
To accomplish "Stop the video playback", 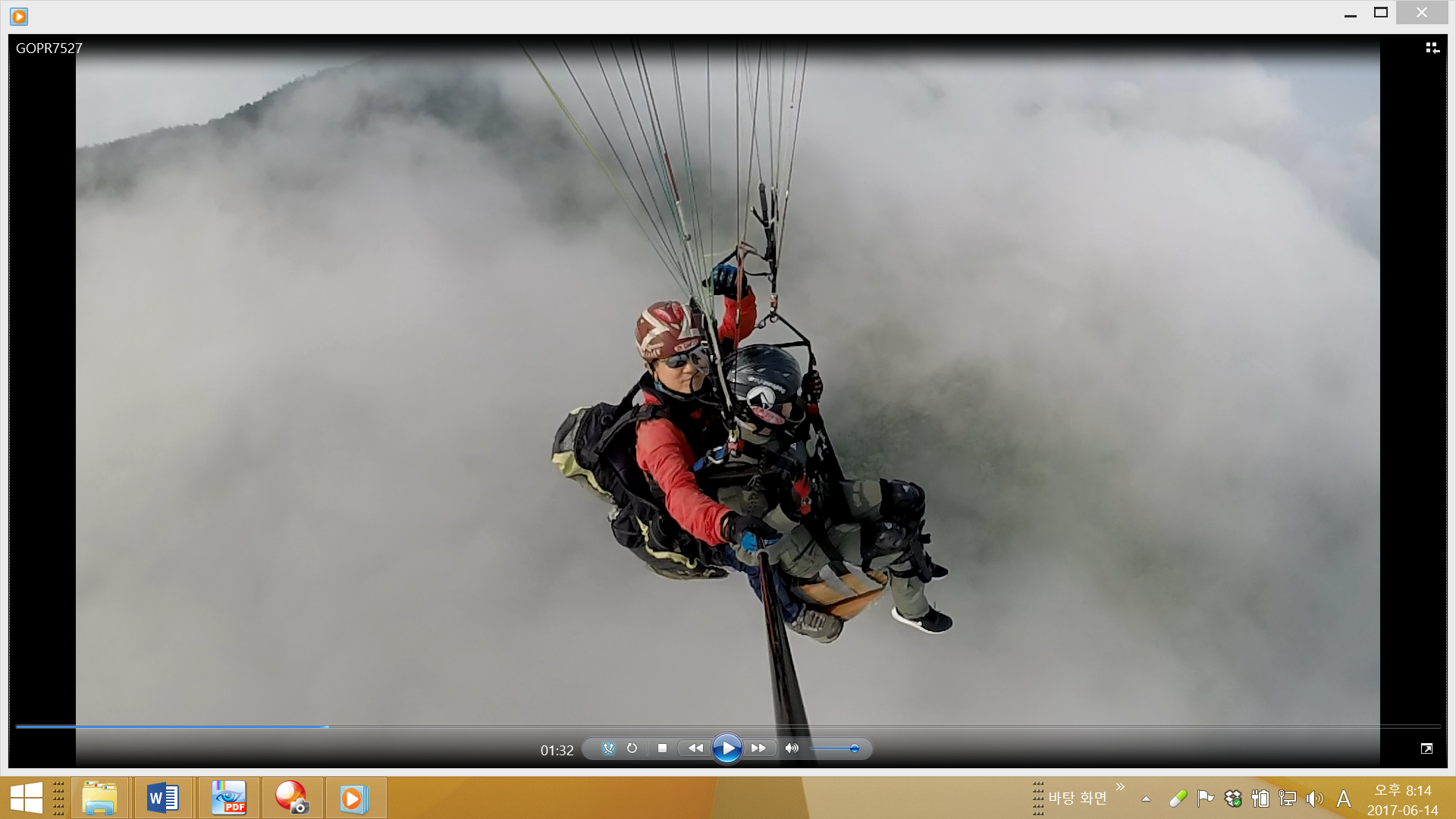I will [662, 748].
